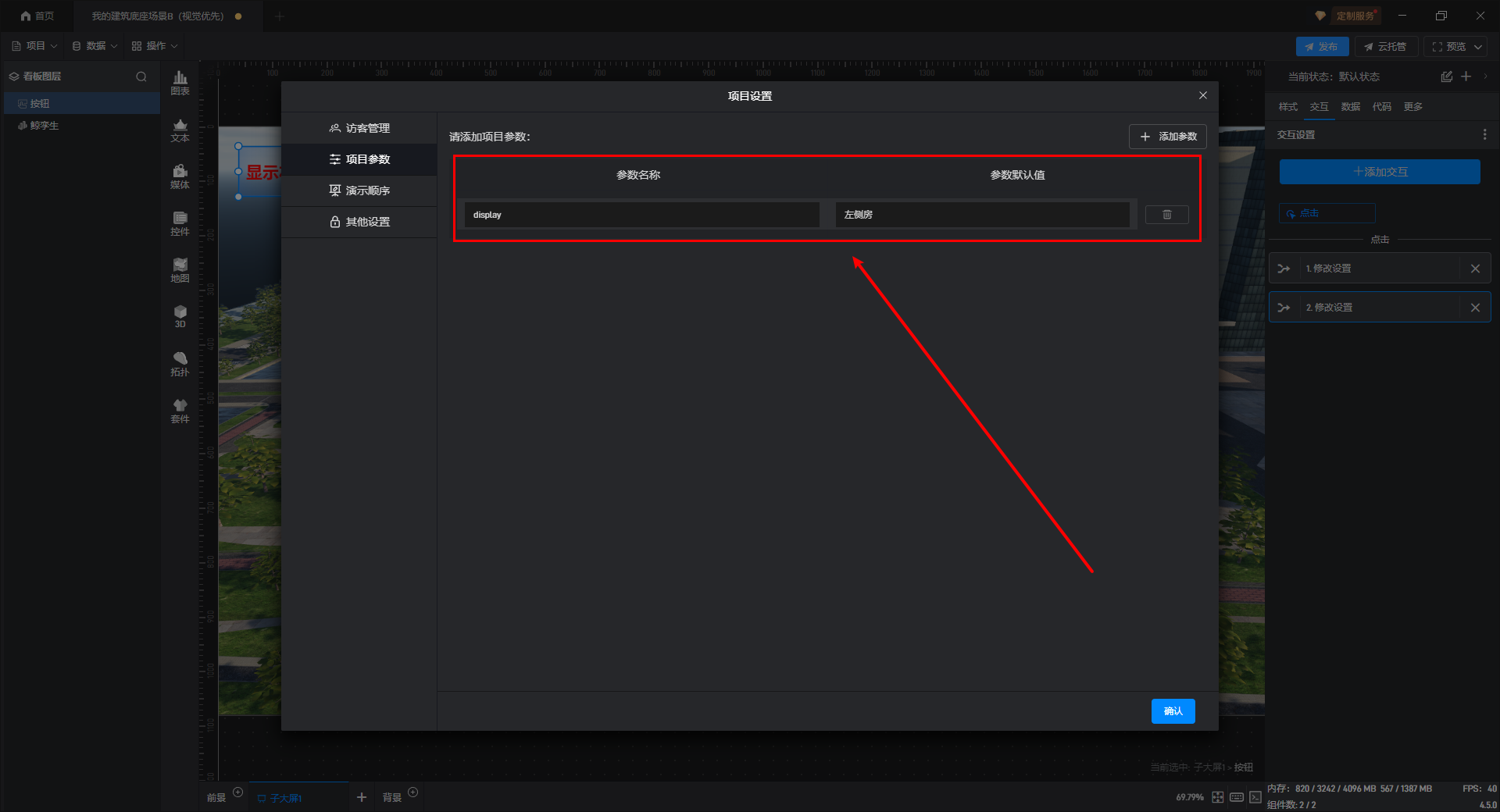Image resolution: width=1500 pixels, height=812 pixels.
Task: Click the 添加参数 button
Action: pyautogui.click(x=1167, y=137)
